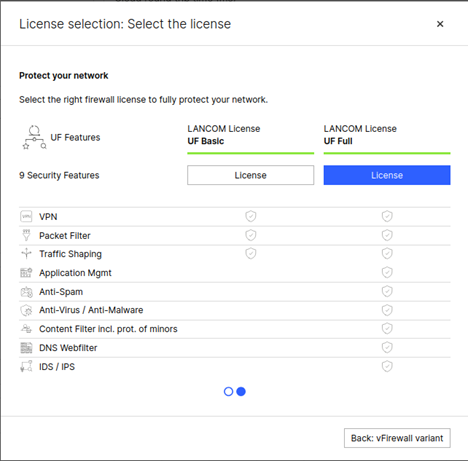
Task: Click the 'Protect your network' heading
Action: pos(63,76)
